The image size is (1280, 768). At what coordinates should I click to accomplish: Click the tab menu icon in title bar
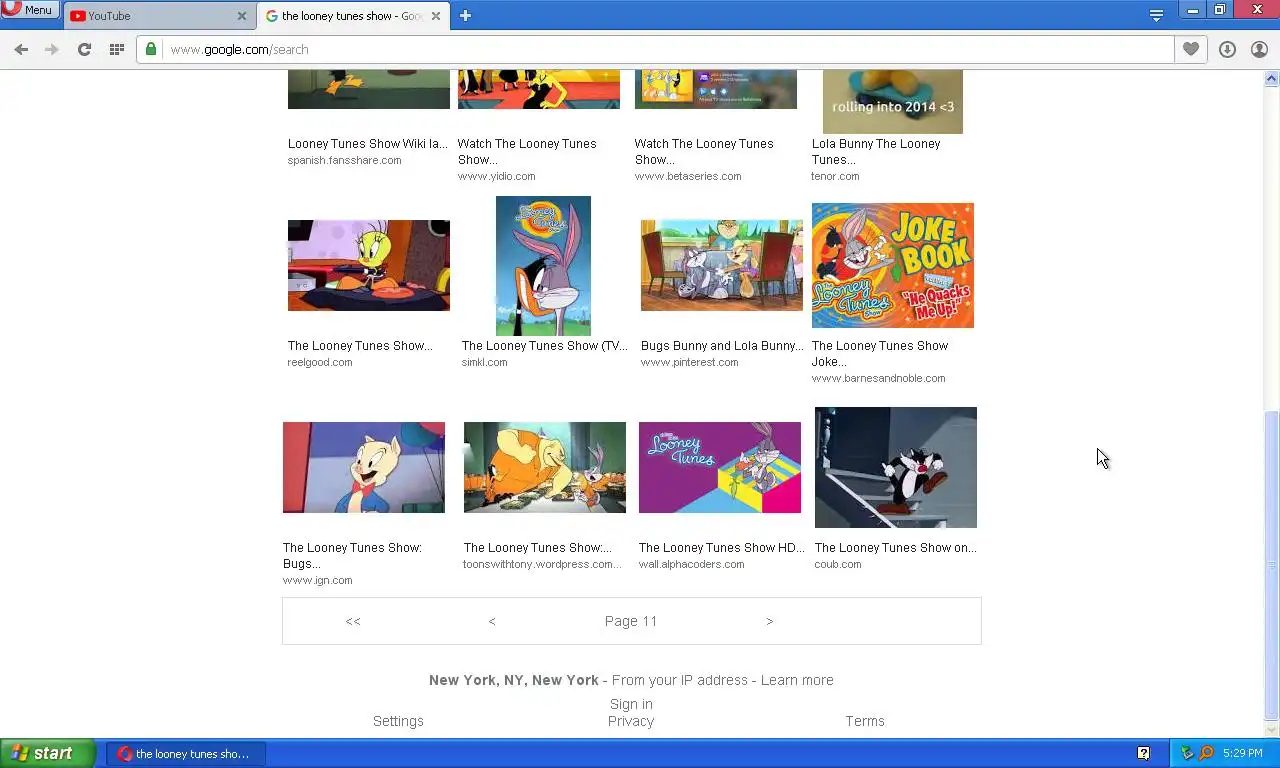point(1156,15)
